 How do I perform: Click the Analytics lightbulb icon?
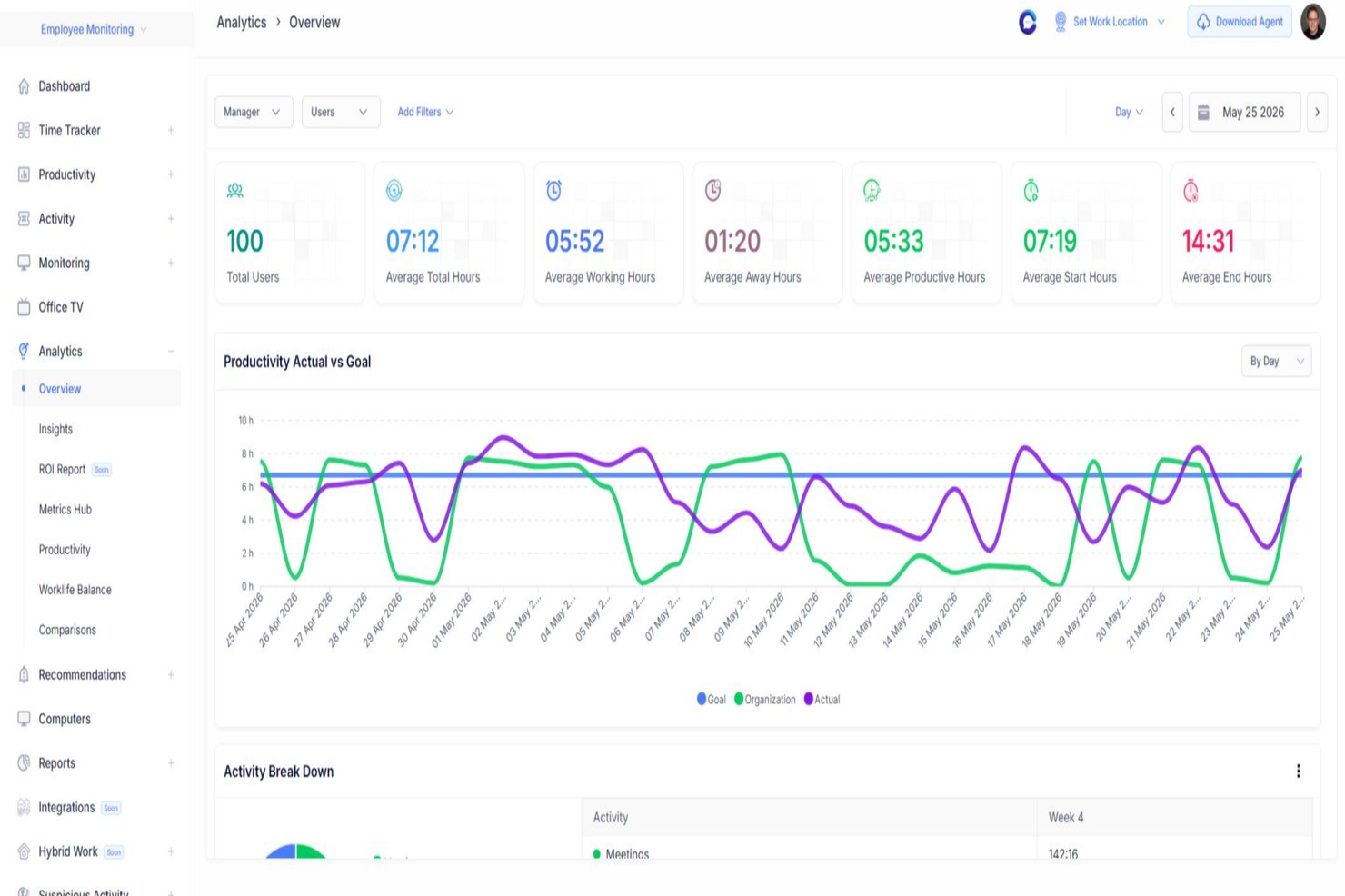coord(24,351)
